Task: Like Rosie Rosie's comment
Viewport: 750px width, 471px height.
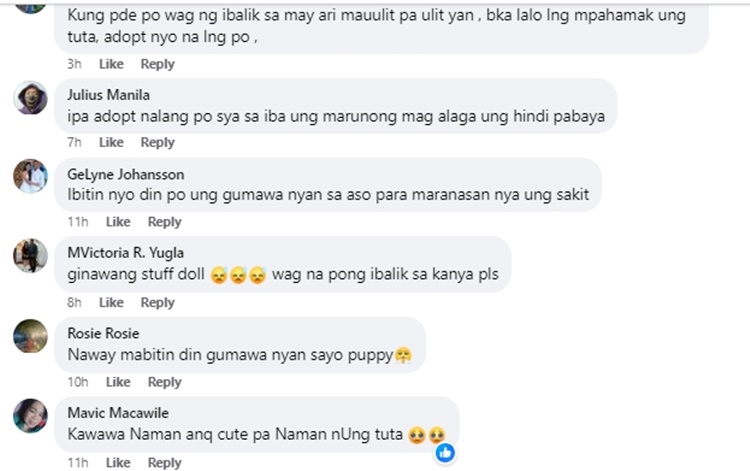Action: click(118, 382)
